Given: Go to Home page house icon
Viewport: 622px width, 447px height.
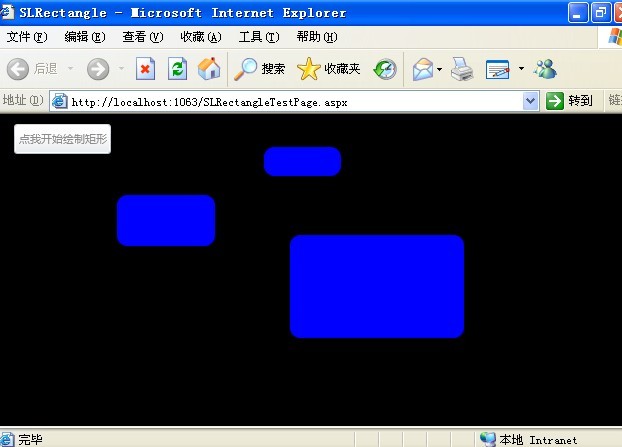Looking at the screenshot, I should [x=209, y=69].
